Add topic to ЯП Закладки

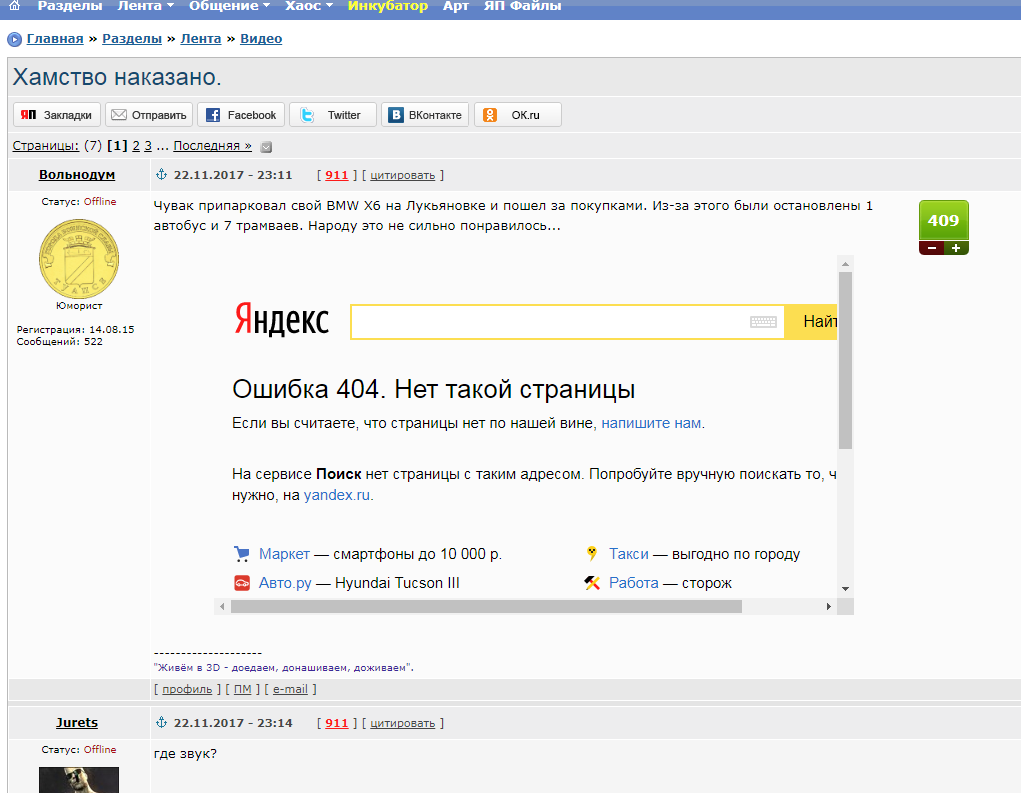click(x=57, y=115)
